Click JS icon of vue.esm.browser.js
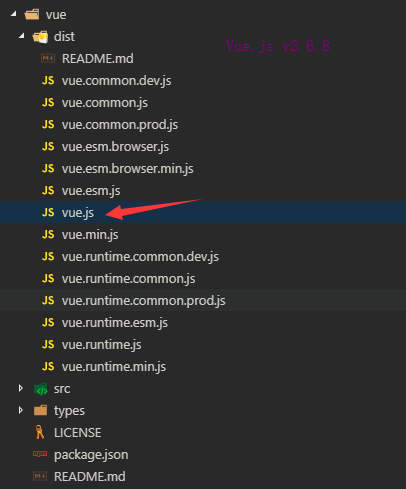Viewport: 406px width, 489px height. [x=48, y=146]
